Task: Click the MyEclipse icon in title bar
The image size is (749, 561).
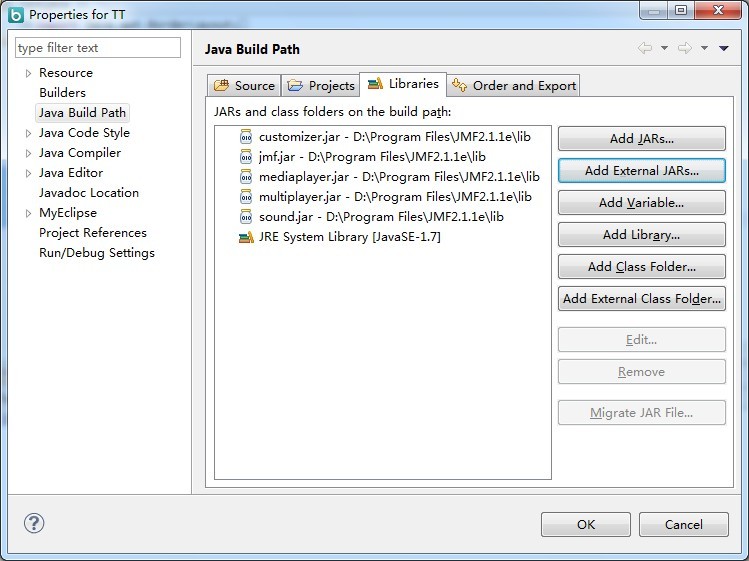Action: [16, 14]
